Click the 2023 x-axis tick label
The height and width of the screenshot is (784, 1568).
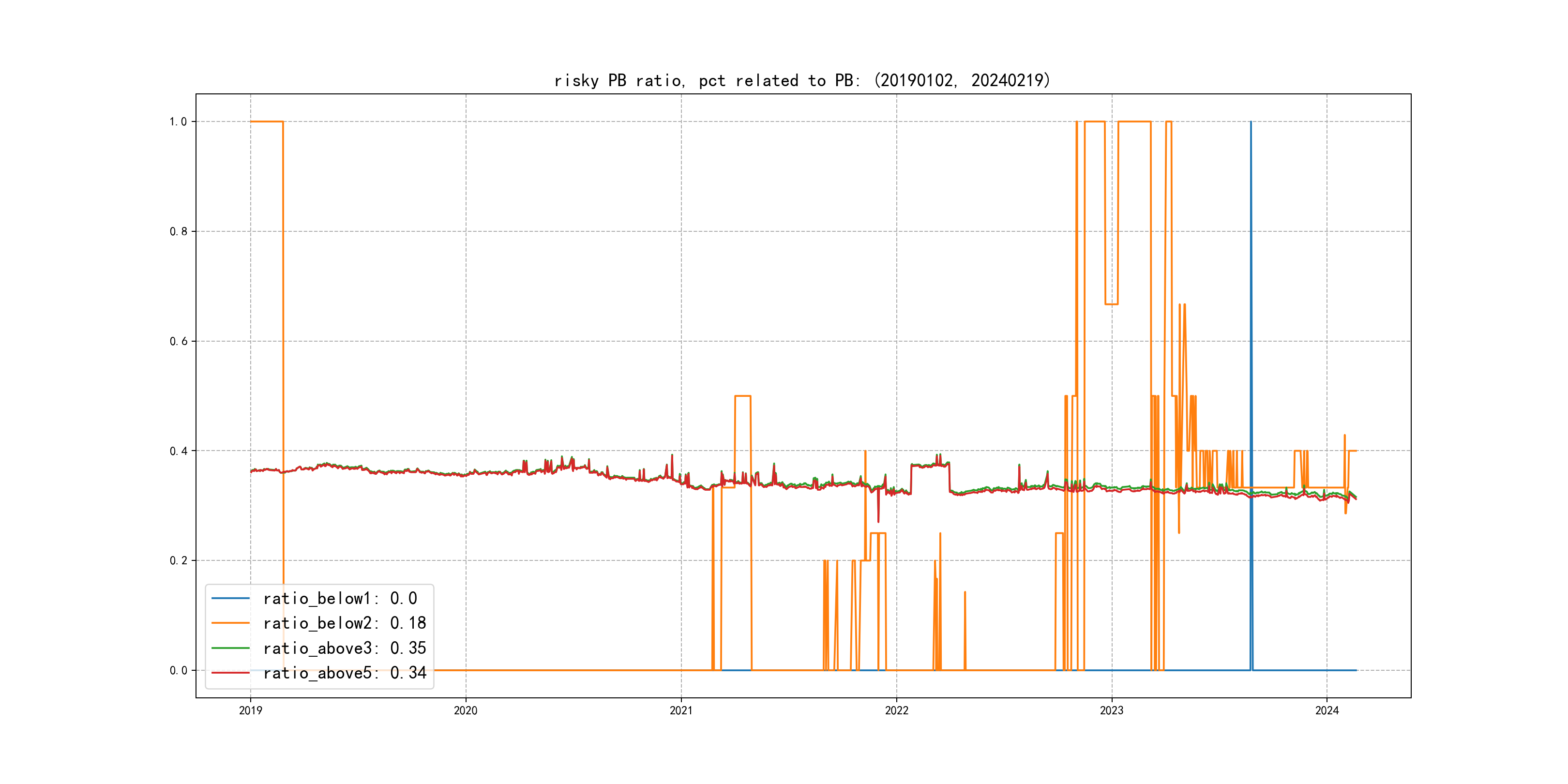pyautogui.click(x=1112, y=710)
